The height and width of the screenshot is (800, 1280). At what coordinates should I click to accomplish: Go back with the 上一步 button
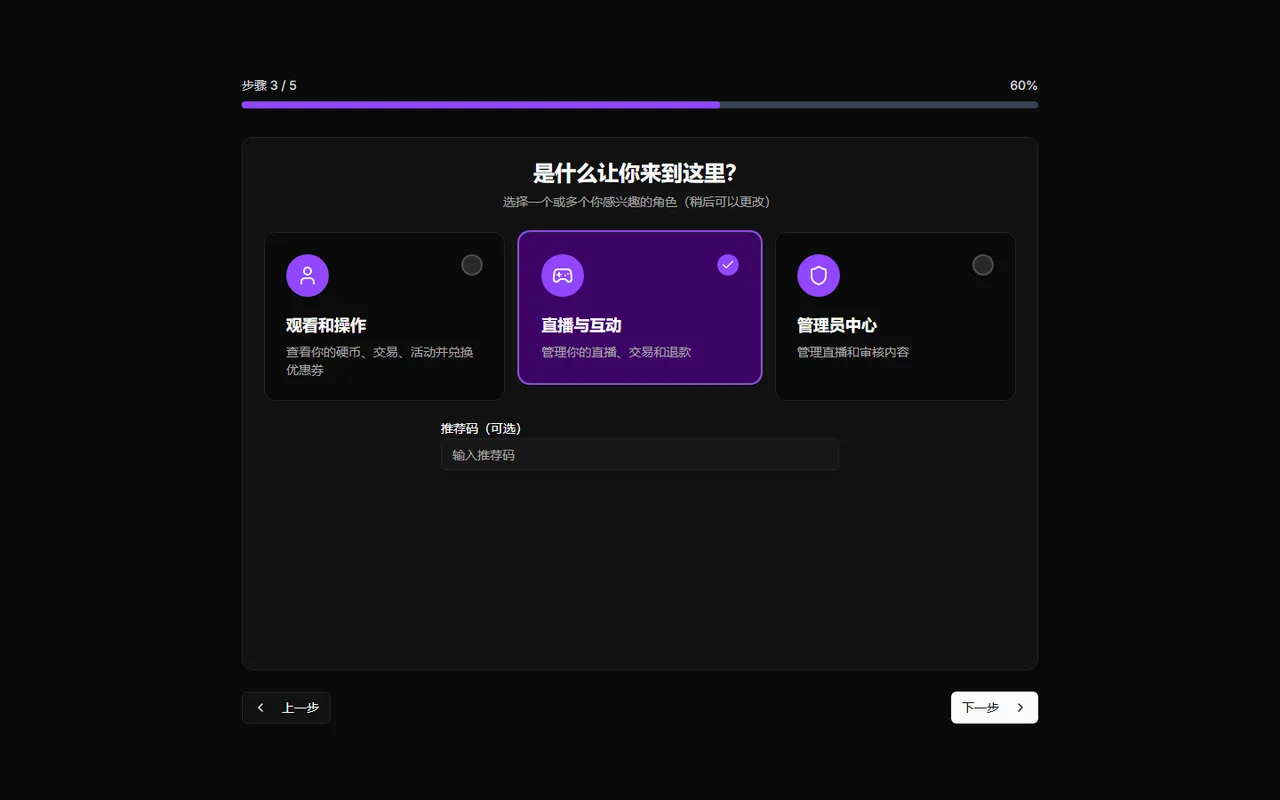[x=286, y=707]
